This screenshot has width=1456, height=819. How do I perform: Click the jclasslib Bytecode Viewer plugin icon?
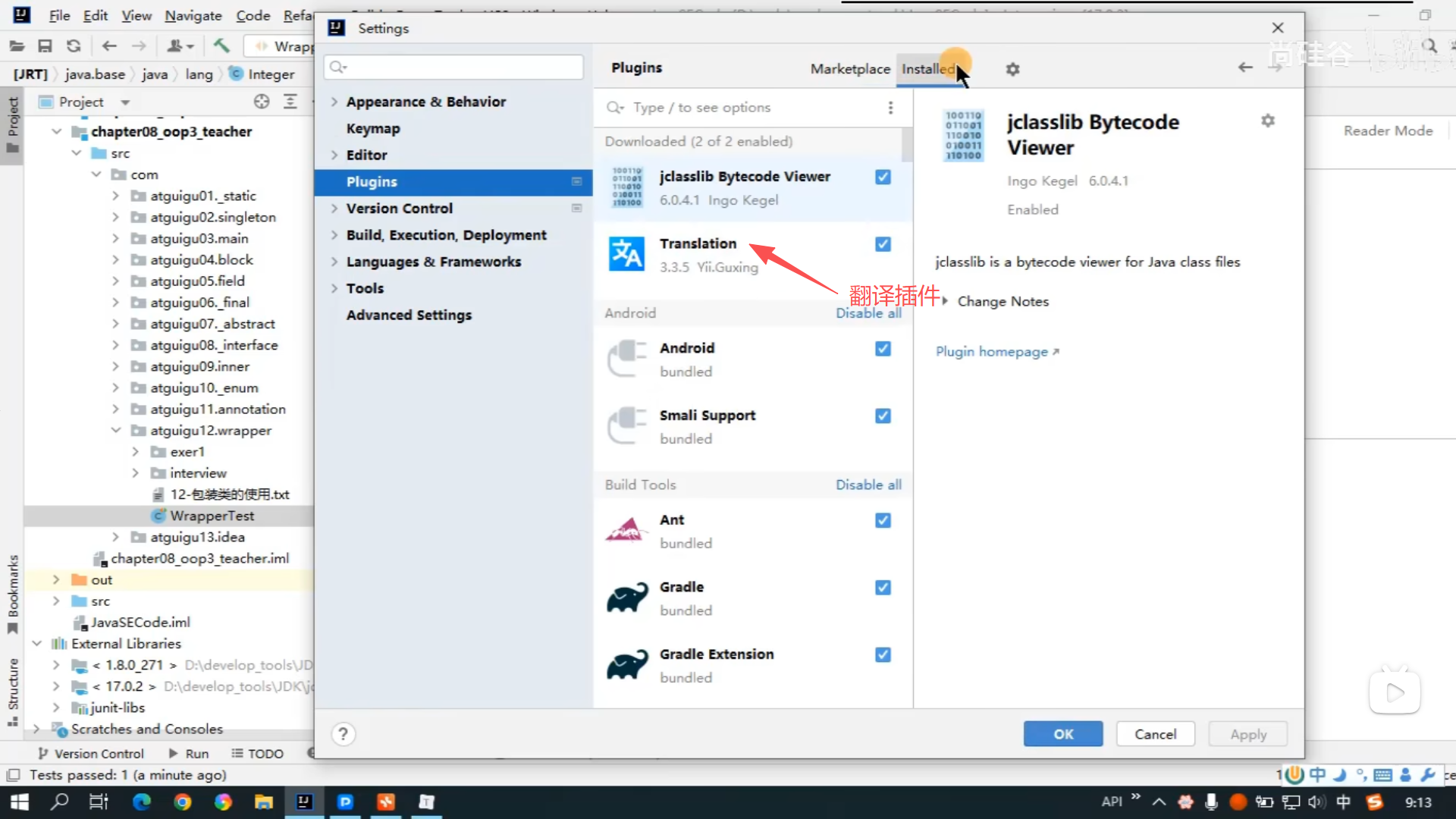(626, 187)
